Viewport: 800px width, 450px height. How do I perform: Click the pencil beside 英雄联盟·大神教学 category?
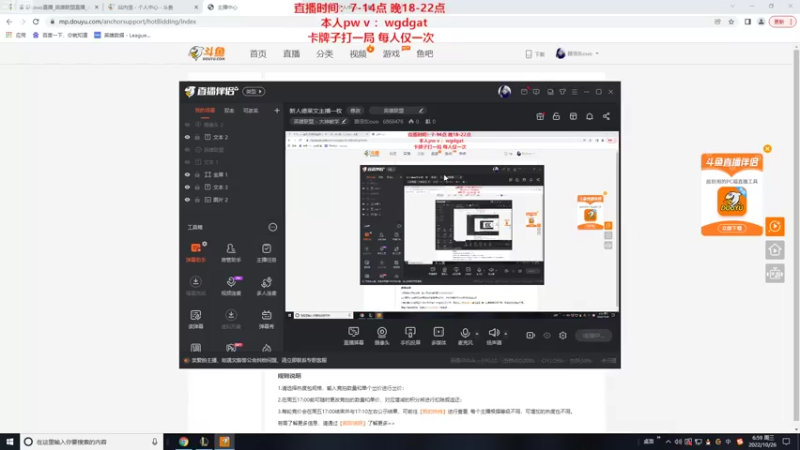344,121
